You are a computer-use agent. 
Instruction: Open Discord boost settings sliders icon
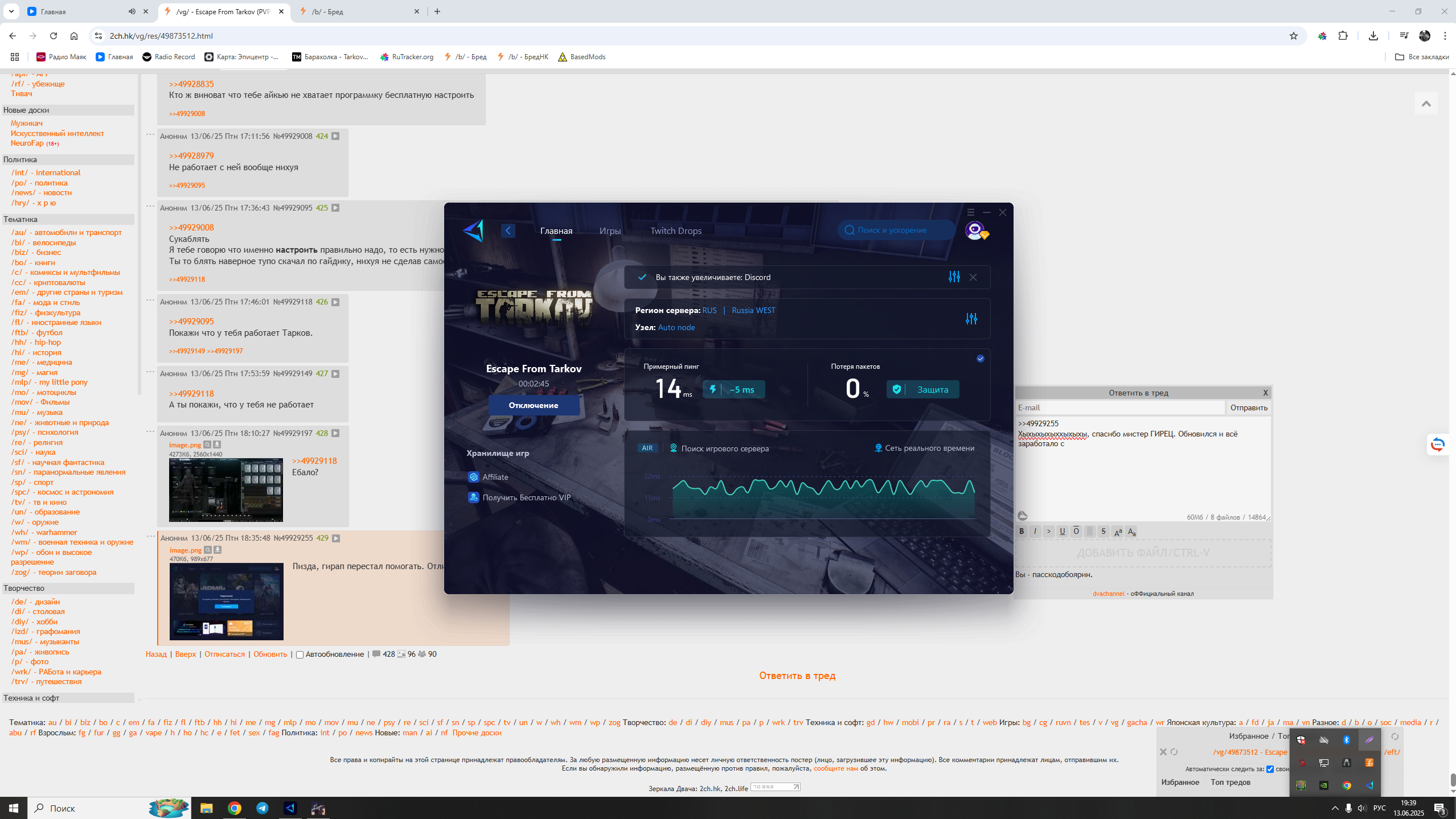[954, 277]
